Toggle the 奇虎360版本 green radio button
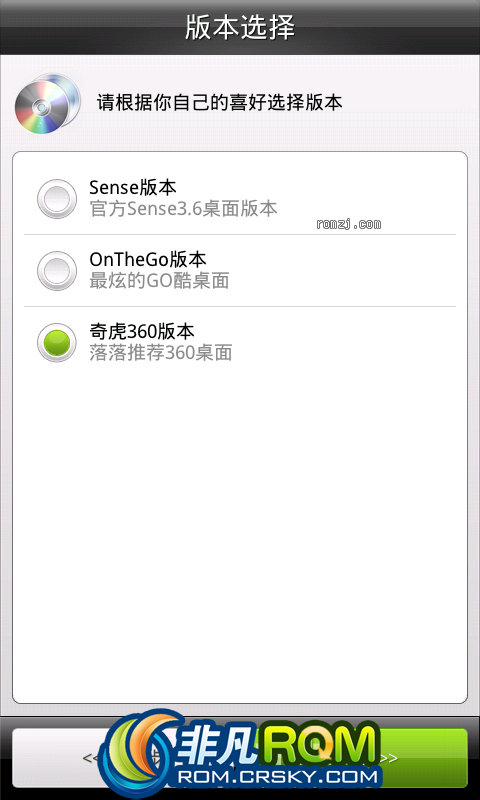The image size is (480, 800). point(57,342)
